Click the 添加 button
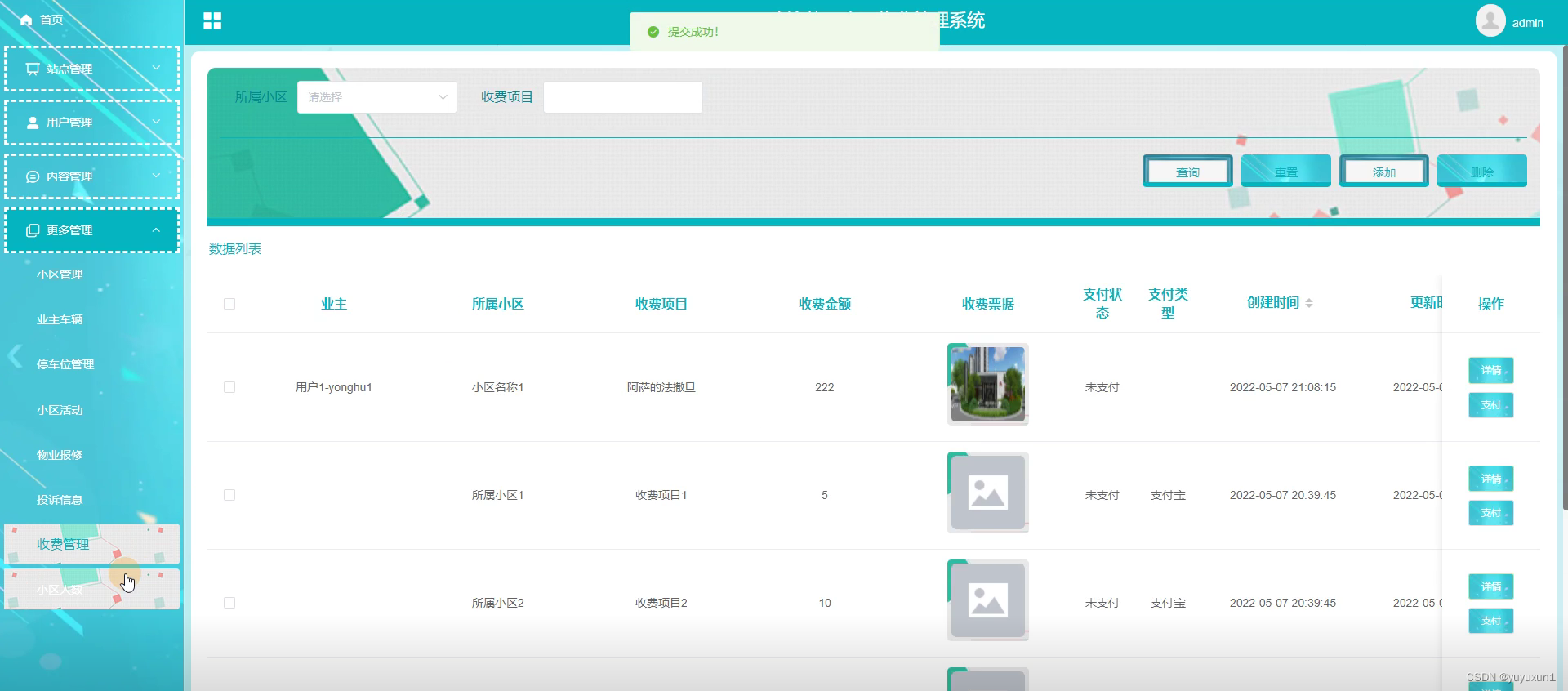The width and height of the screenshot is (1568, 691). tap(1384, 172)
